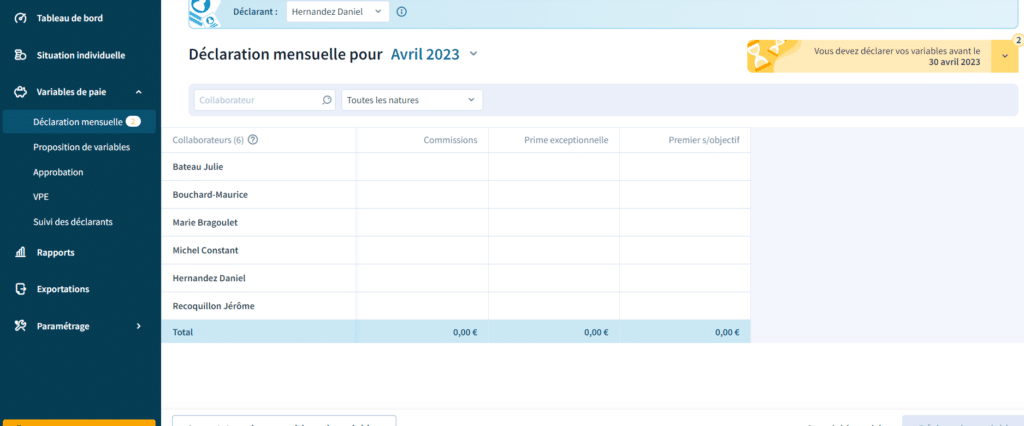Select Déclaration mensuelle submenu item
1024x426 pixels.
point(78,122)
